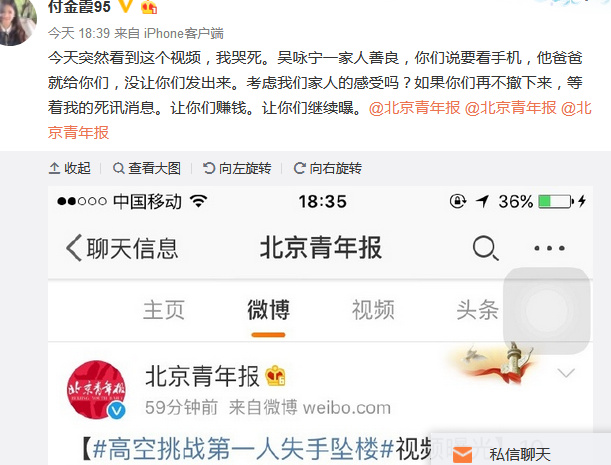This screenshot has height=465, width=611.
Task: Expand the post options chevron
Action: click(x=566, y=373)
